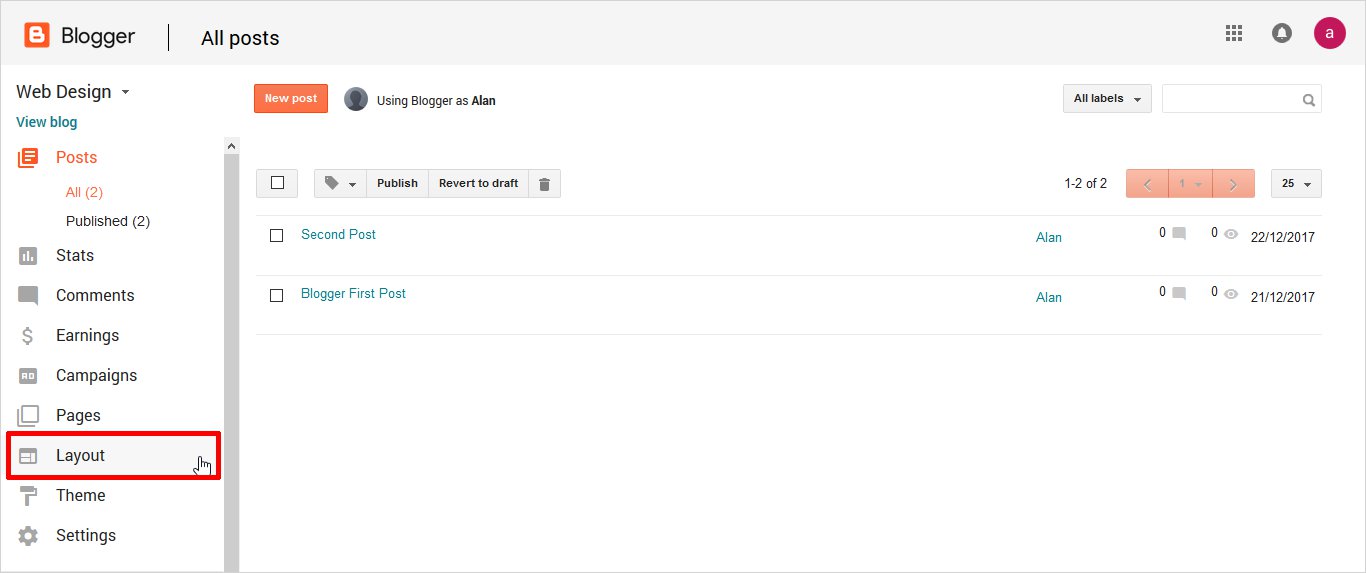1366x573 pixels.
Task: Open the account avatar menu
Action: tap(1329, 33)
